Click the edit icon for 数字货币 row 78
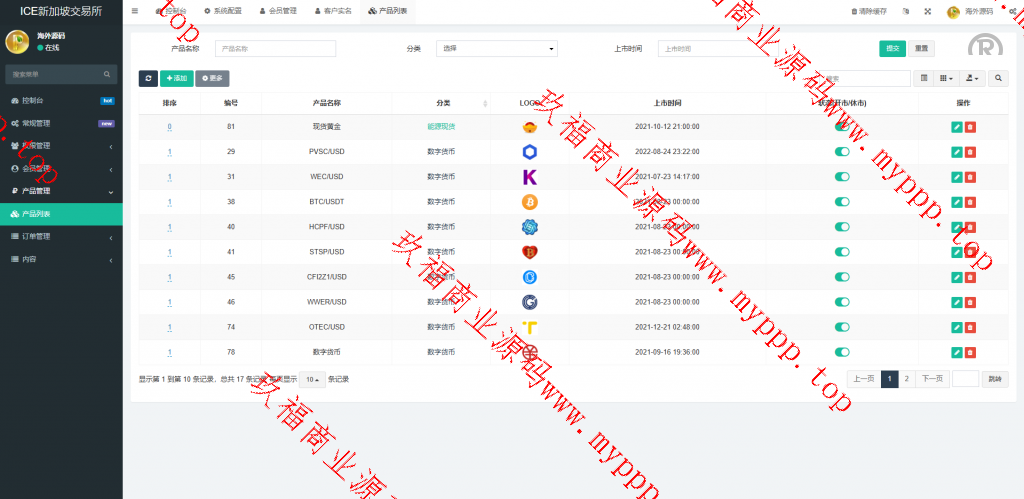Screen dimensions: 1024x499 click(957, 352)
